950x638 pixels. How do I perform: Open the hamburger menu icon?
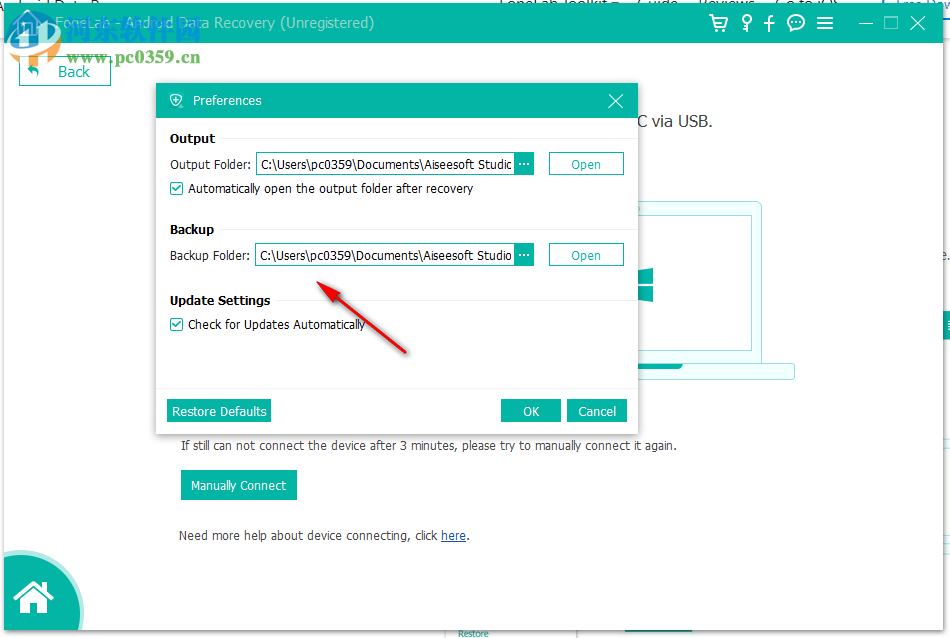click(825, 22)
